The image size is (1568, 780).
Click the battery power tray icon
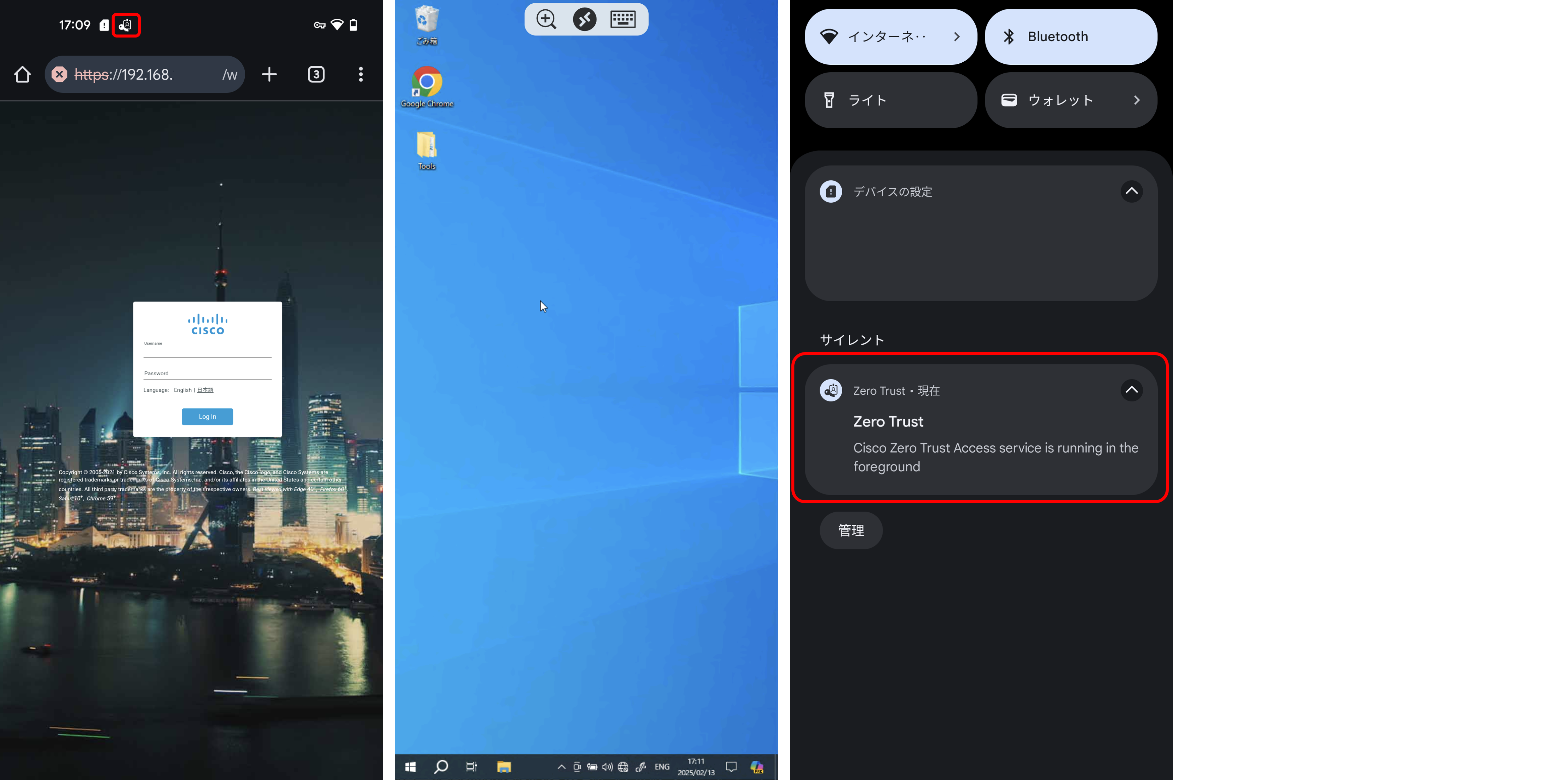(x=592, y=767)
